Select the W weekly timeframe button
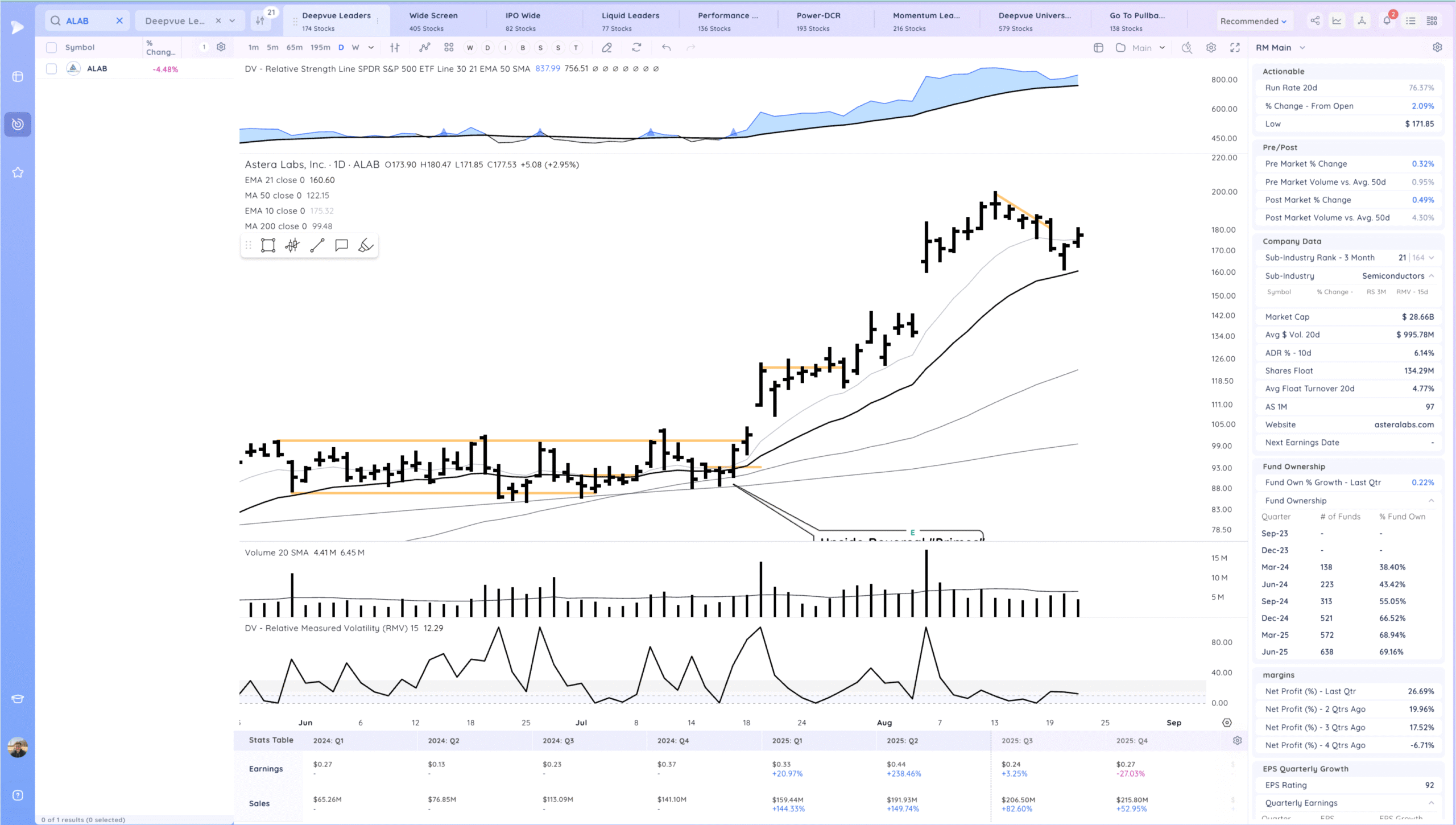This screenshot has width=1456, height=825. [x=355, y=48]
